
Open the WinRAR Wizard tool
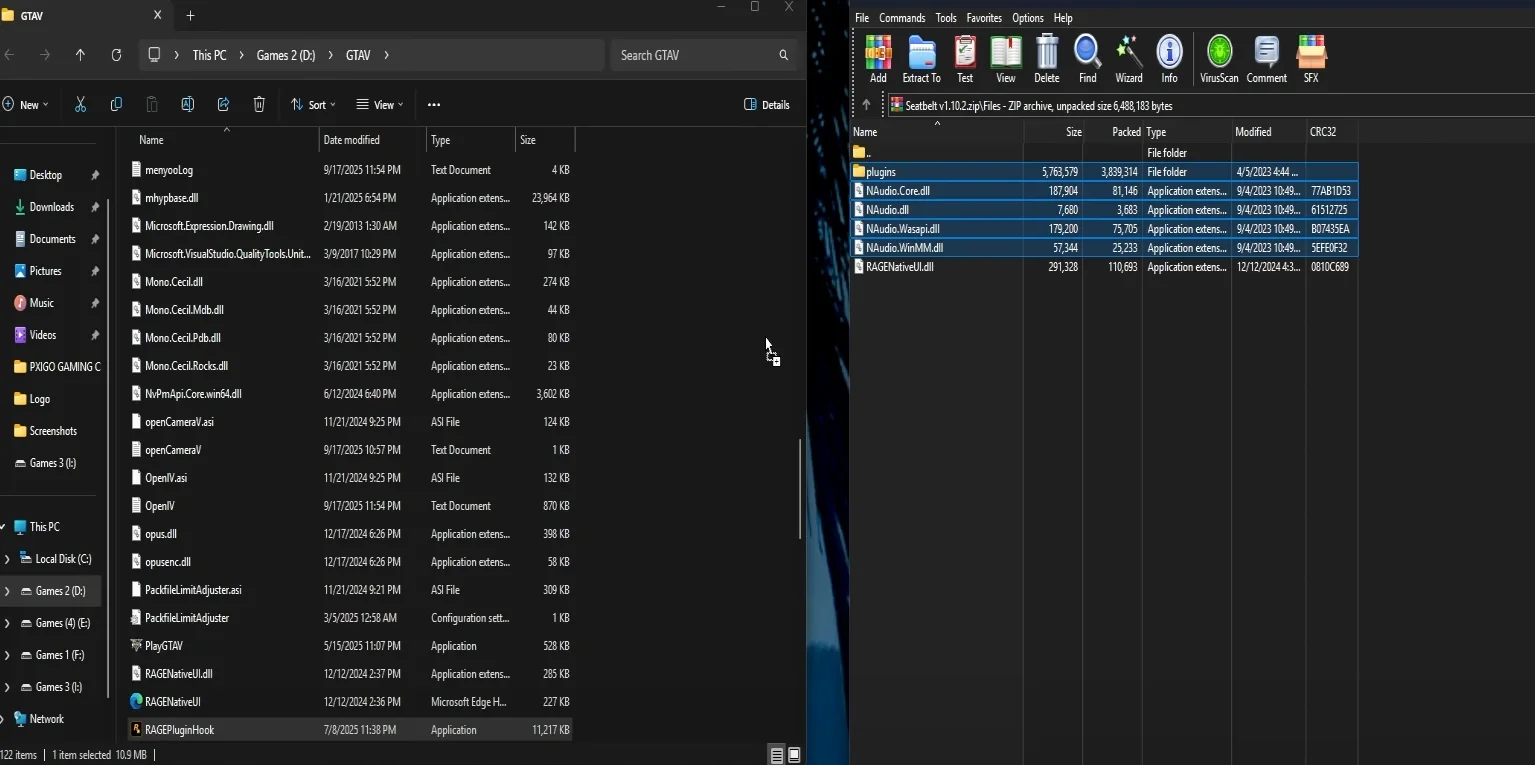[1128, 59]
